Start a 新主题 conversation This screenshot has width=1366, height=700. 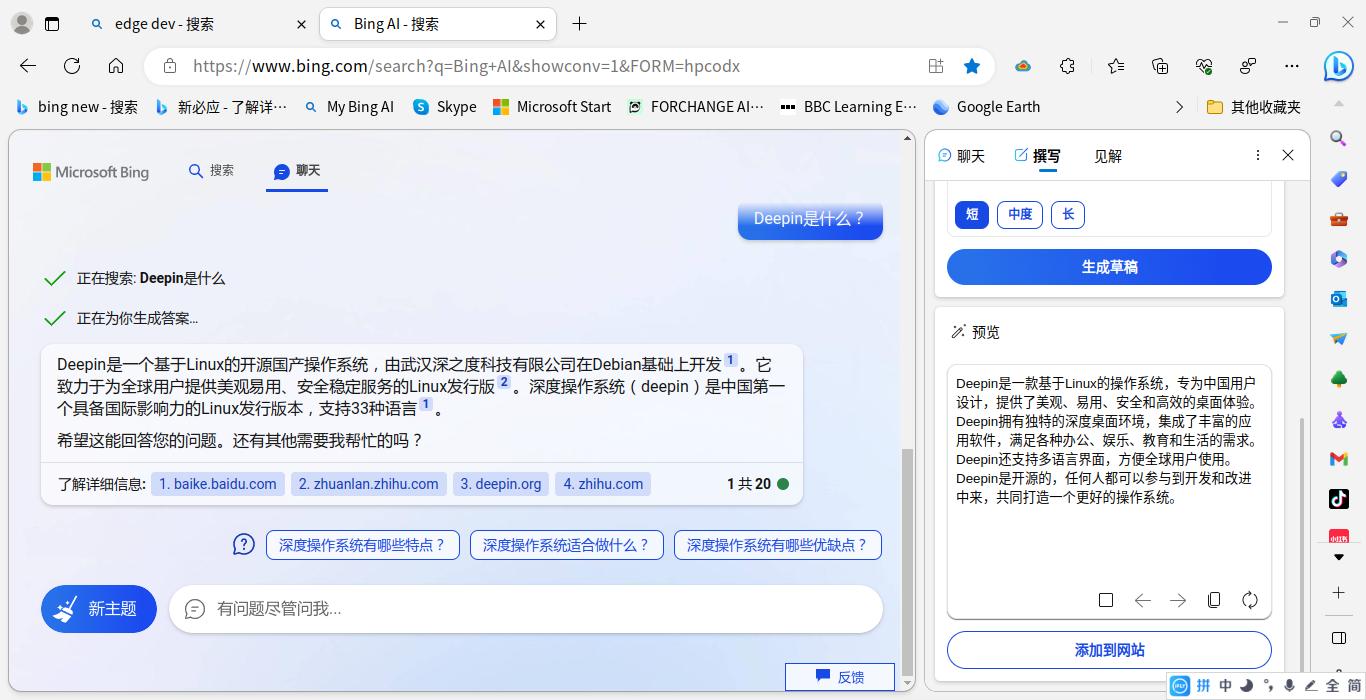99,609
